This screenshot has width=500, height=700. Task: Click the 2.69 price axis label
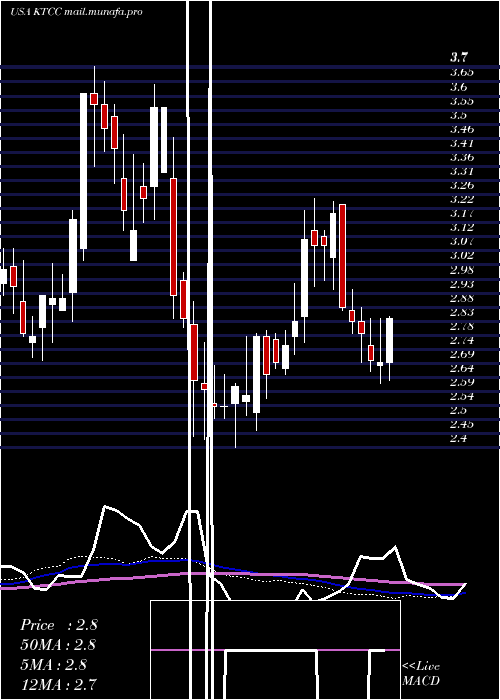462,354
